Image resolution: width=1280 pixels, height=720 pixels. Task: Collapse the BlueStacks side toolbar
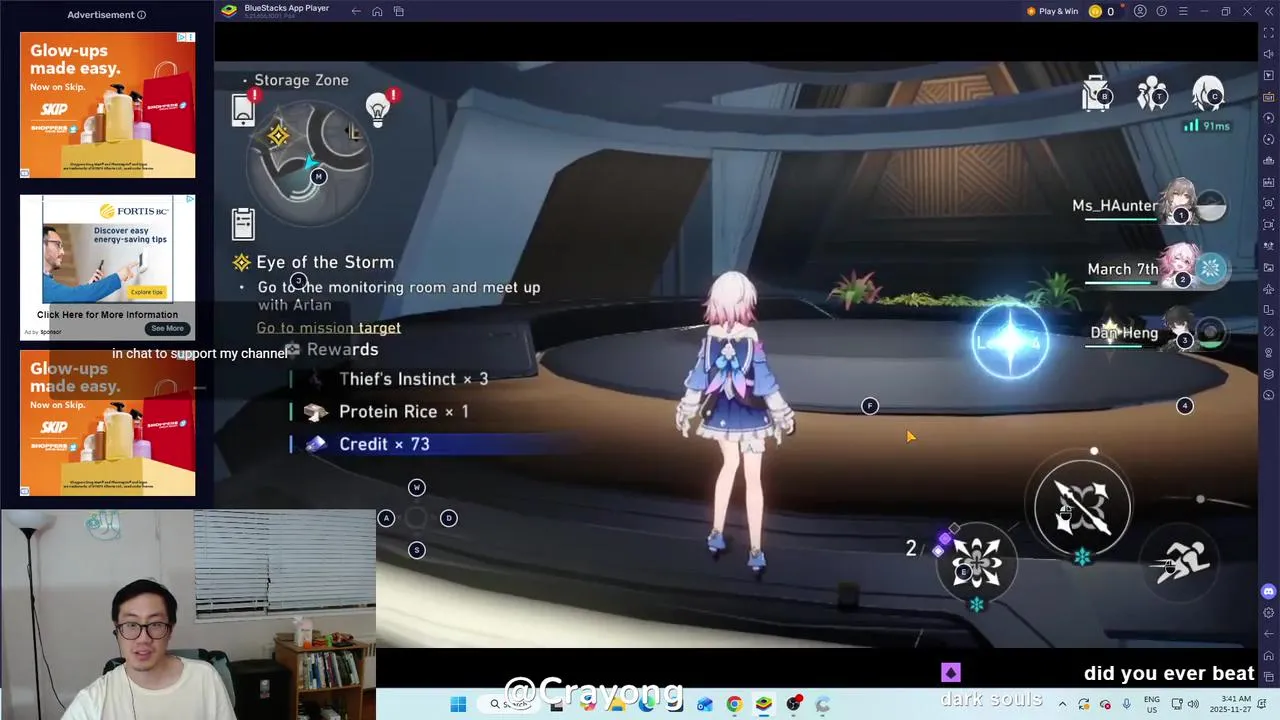1269,11
